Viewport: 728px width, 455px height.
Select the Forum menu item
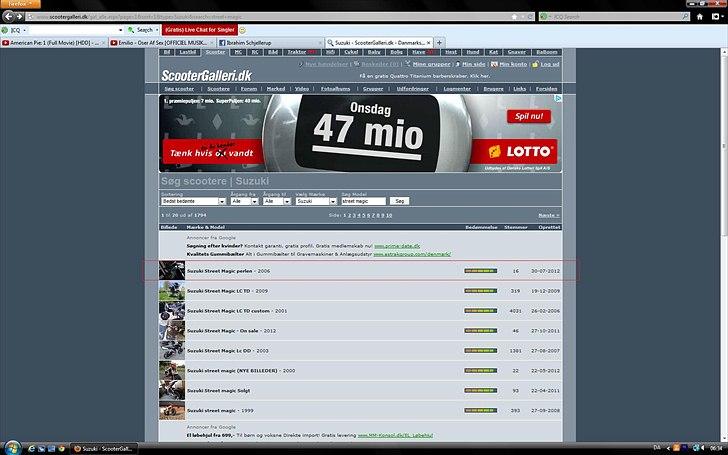(248, 88)
